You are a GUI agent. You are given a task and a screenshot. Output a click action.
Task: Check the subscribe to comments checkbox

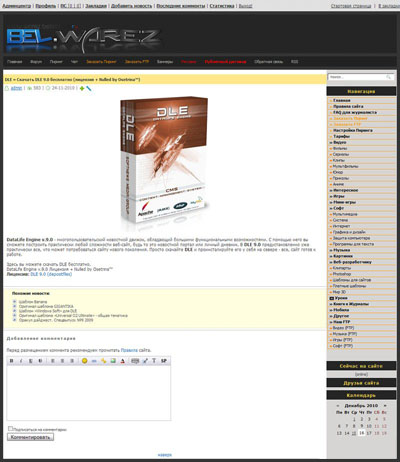point(10,428)
